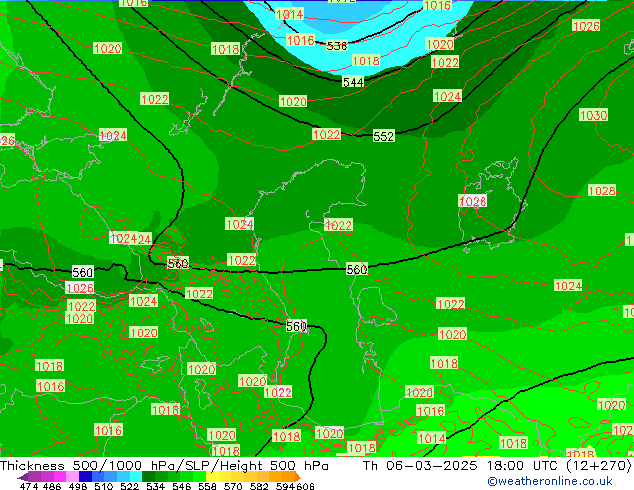
Task: Click the purple left arrow of the legend
Action: (x=23, y=477)
